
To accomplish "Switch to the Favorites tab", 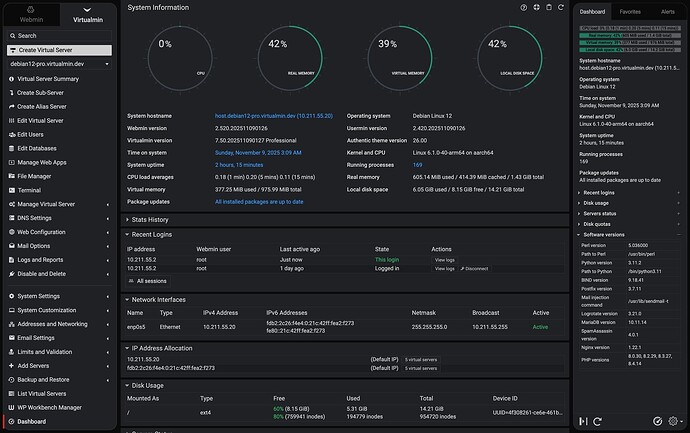I will [631, 12].
